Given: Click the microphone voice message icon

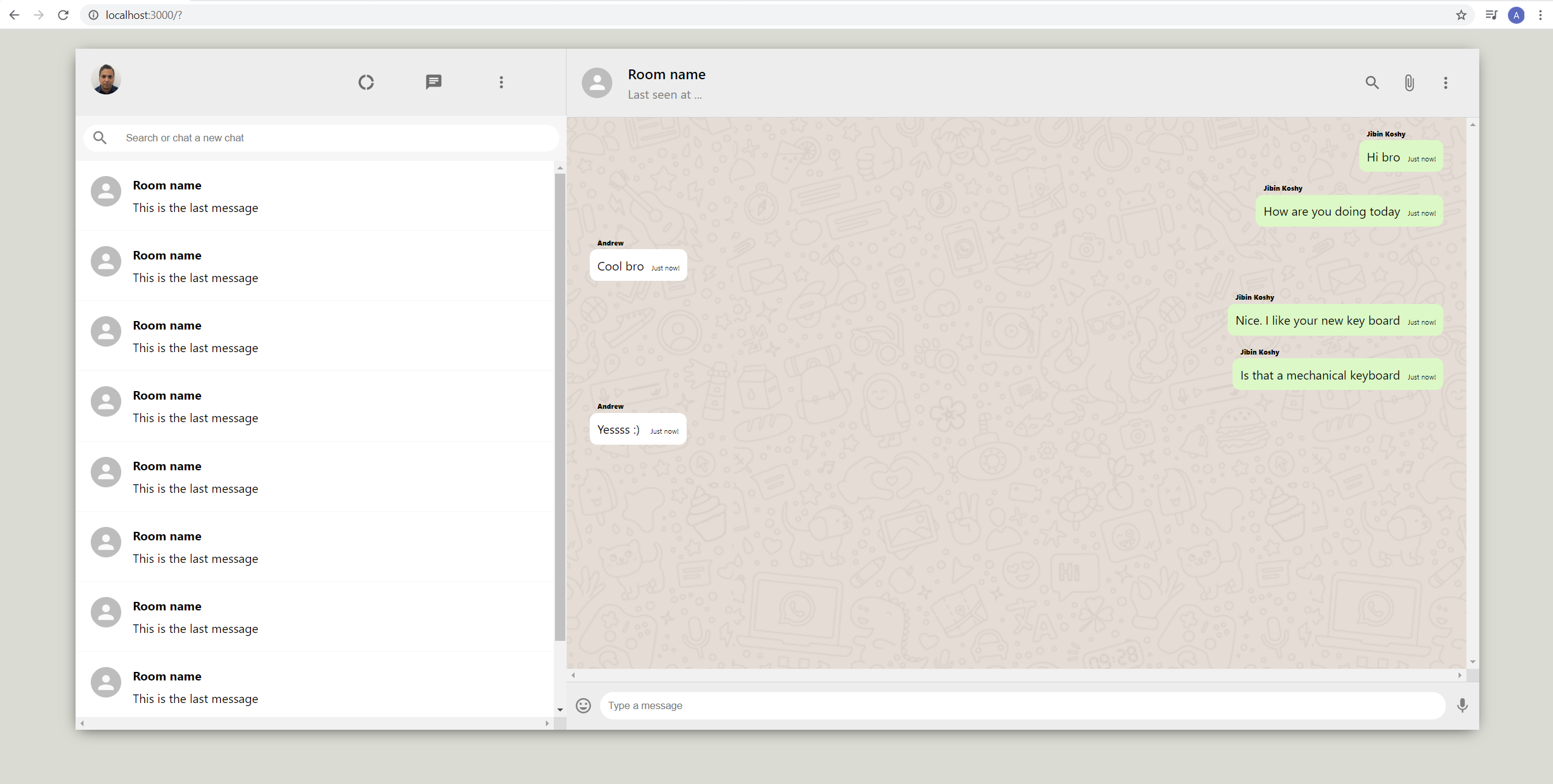Looking at the screenshot, I should pyautogui.click(x=1462, y=705).
